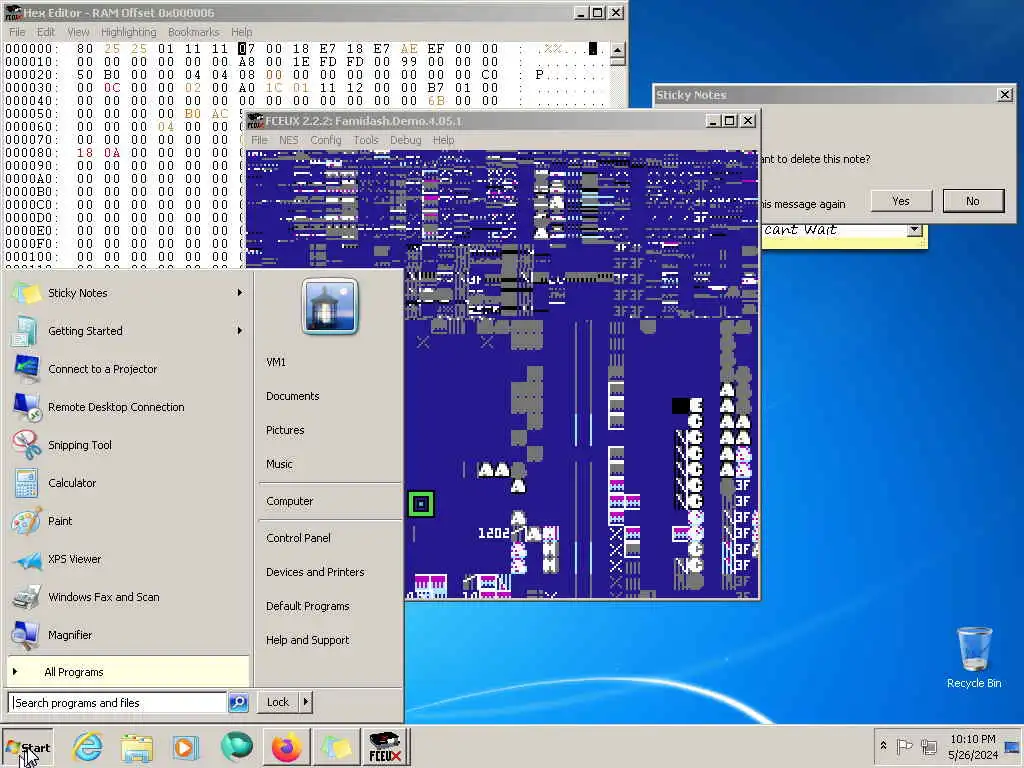Expand All Programs list
Viewport: 1024px width, 768px height.
click(x=128, y=671)
